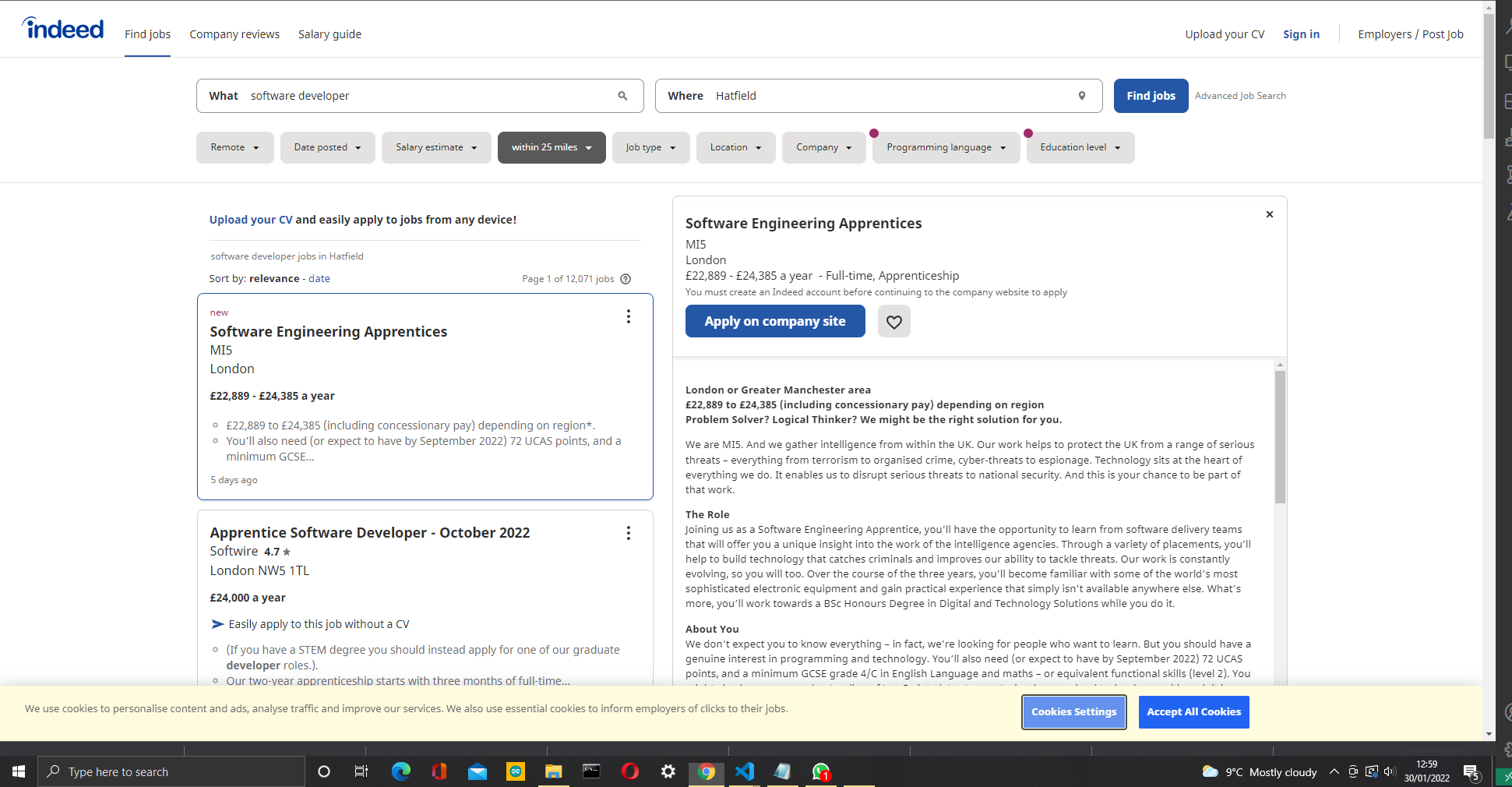Open Settings gear in taskbar
Viewport: 1512px width, 787px height.
pos(668,771)
